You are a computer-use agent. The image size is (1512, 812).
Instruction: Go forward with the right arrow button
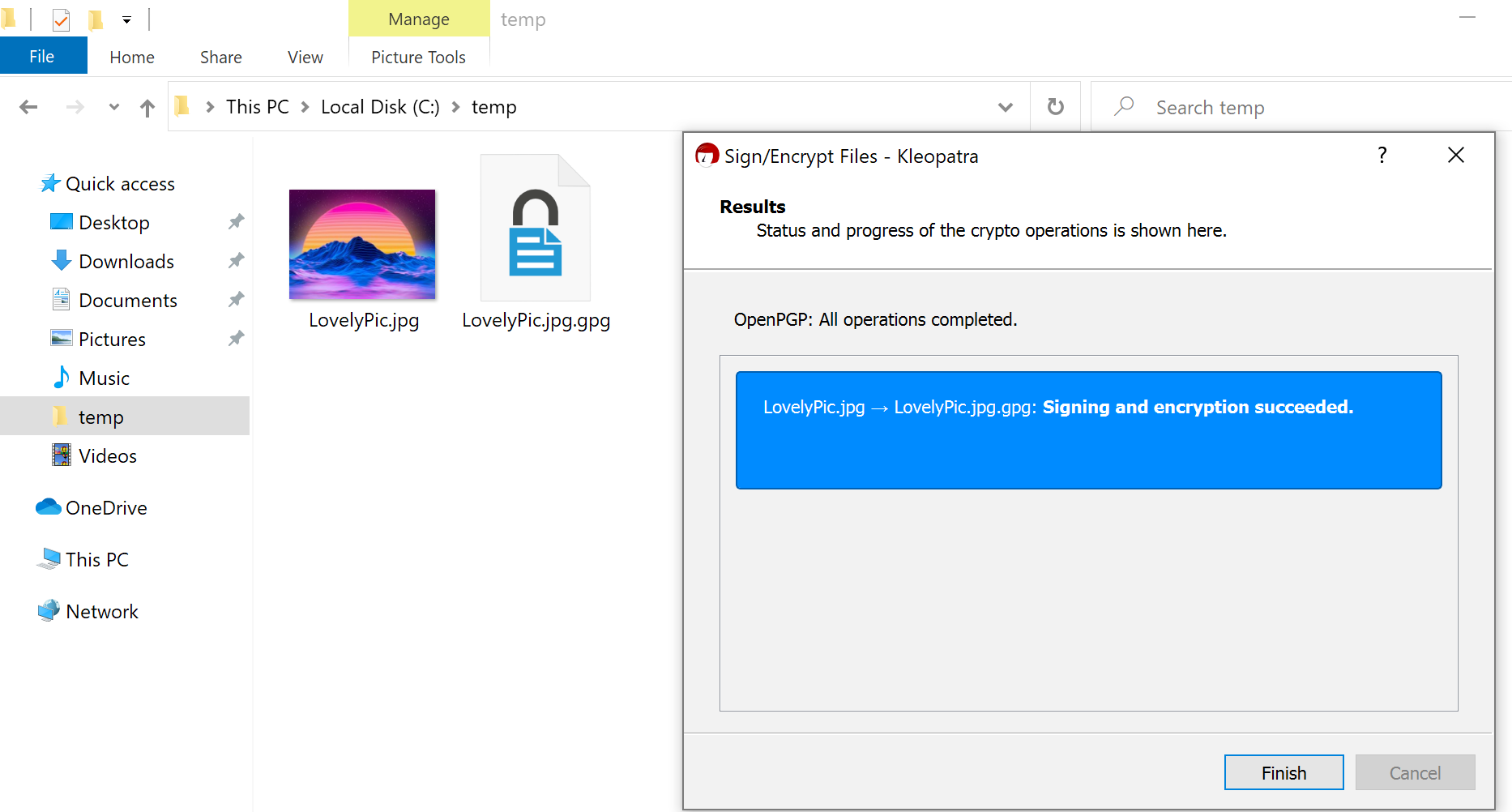coord(75,107)
